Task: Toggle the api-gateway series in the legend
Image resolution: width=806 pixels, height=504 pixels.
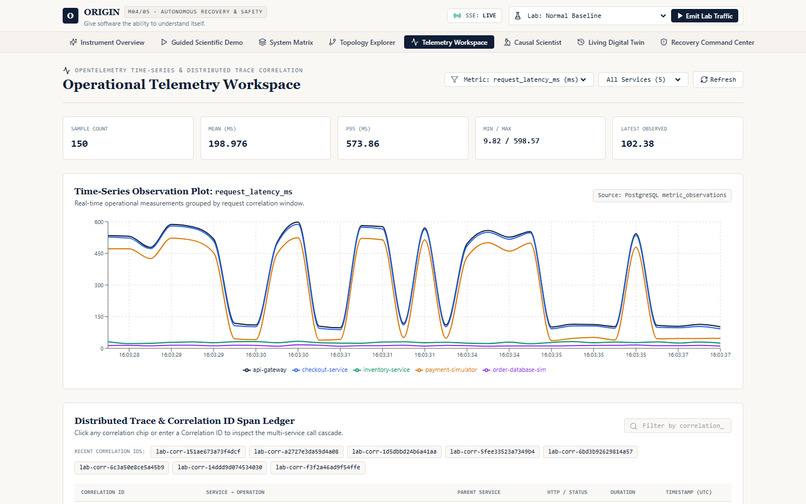Action: click(265, 370)
